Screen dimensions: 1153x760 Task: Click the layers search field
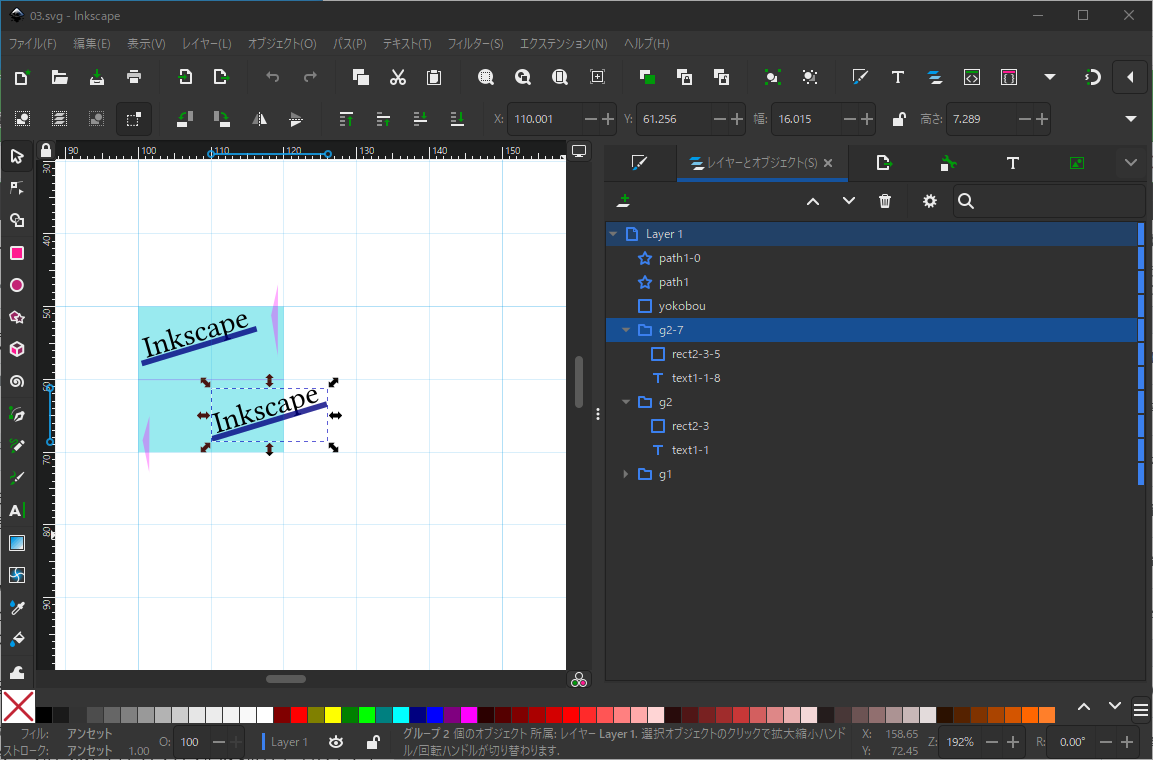(1049, 201)
